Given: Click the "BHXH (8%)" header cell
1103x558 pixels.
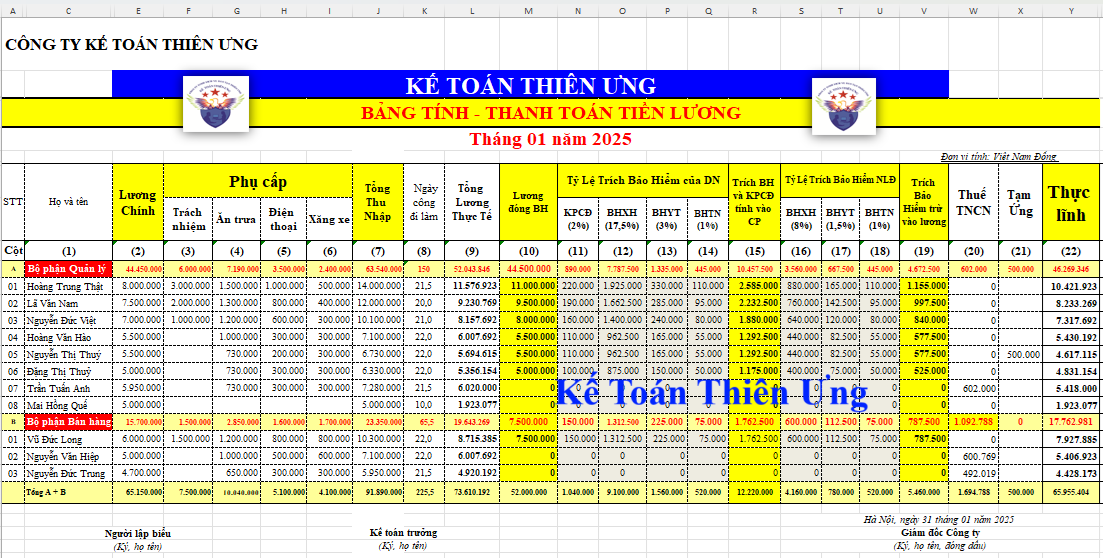Looking at the screenshot, I should (x=801, y=219).
